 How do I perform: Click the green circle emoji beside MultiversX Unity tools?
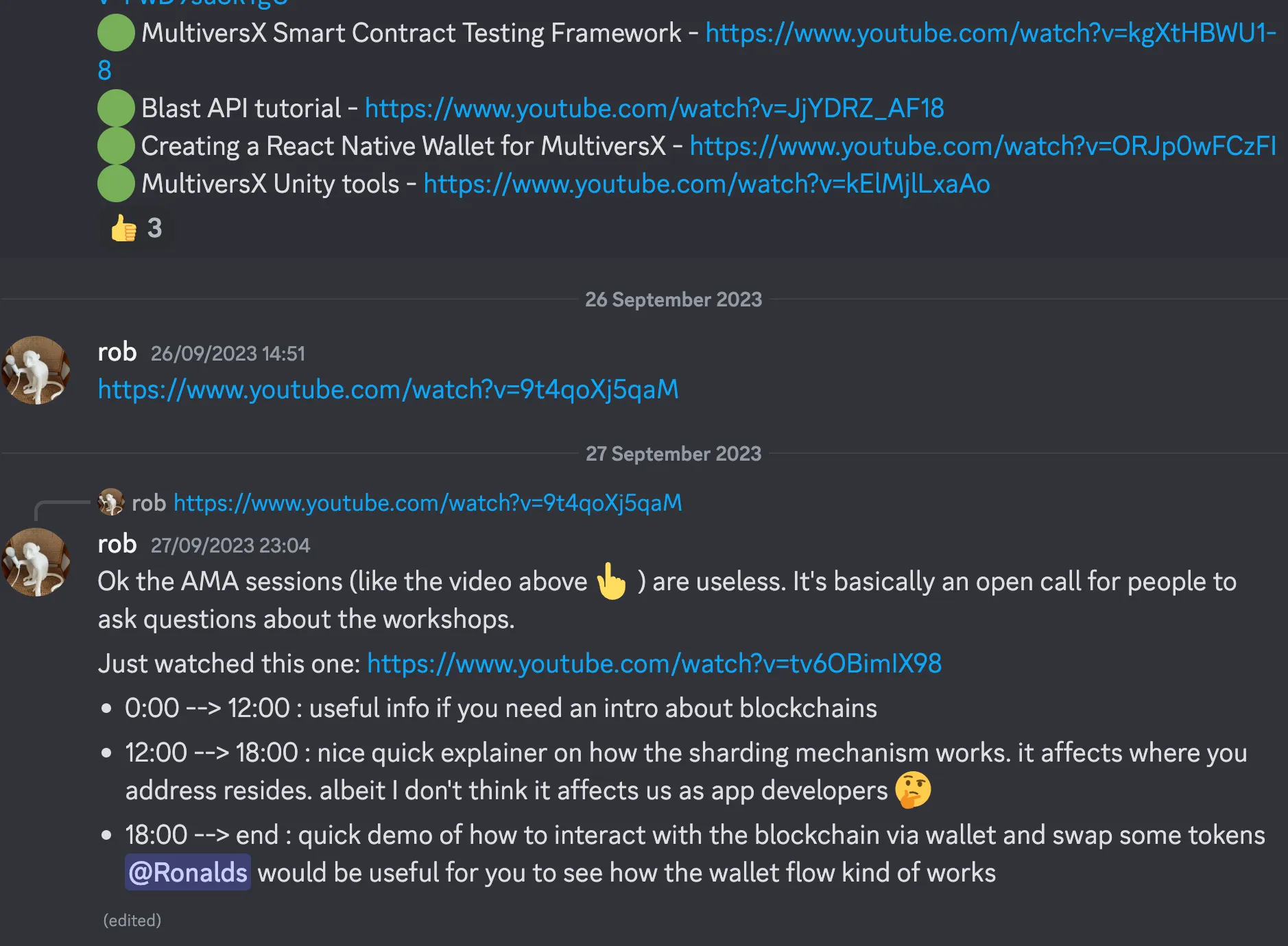116,184
